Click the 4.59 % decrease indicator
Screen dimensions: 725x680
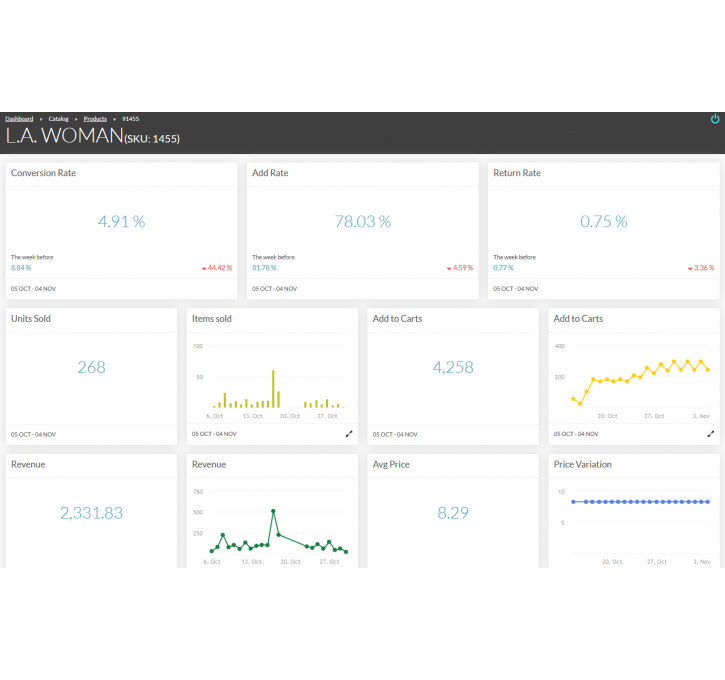460,268
